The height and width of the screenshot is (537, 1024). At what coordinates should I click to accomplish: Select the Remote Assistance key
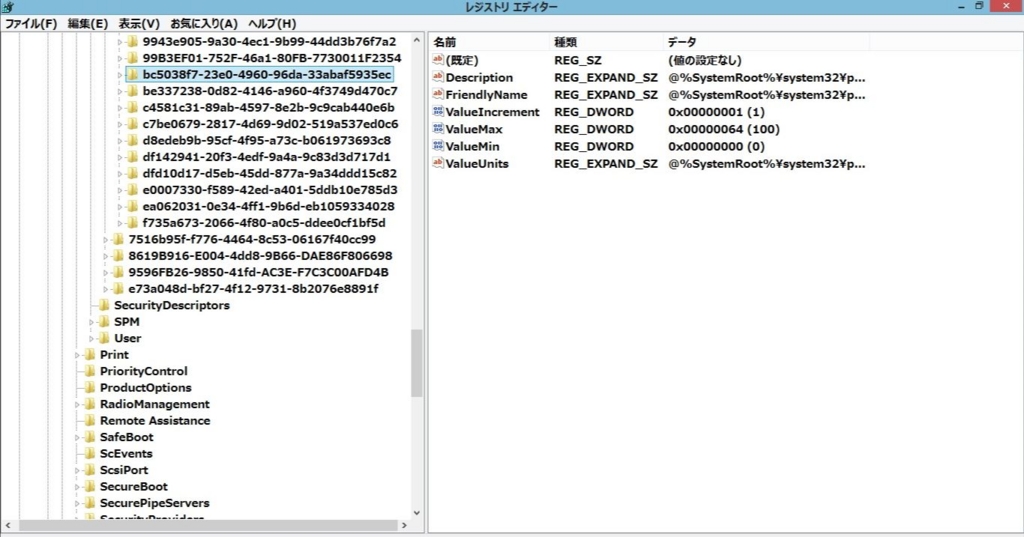click(155, 421)
